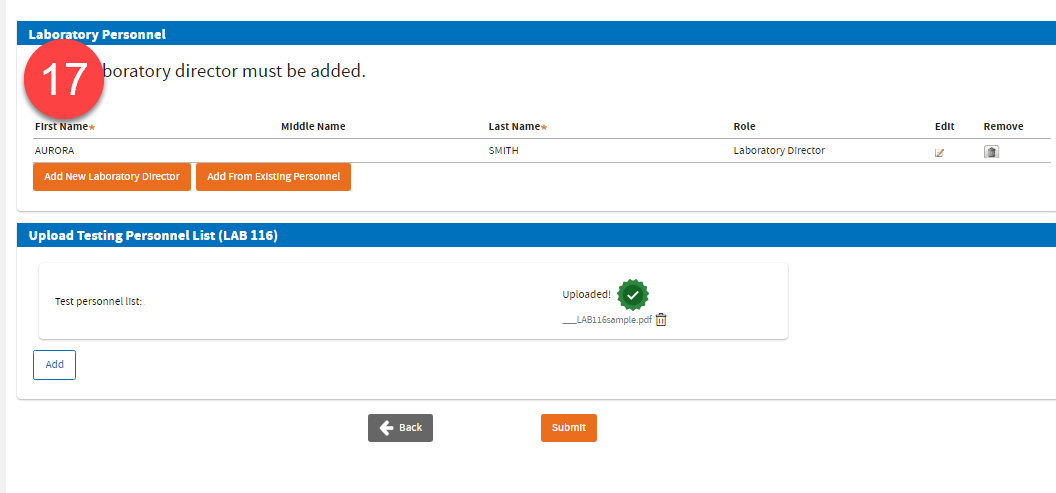
Task: Go Back to the previous page
Action: pyautogui.click(x=400, y=428)
